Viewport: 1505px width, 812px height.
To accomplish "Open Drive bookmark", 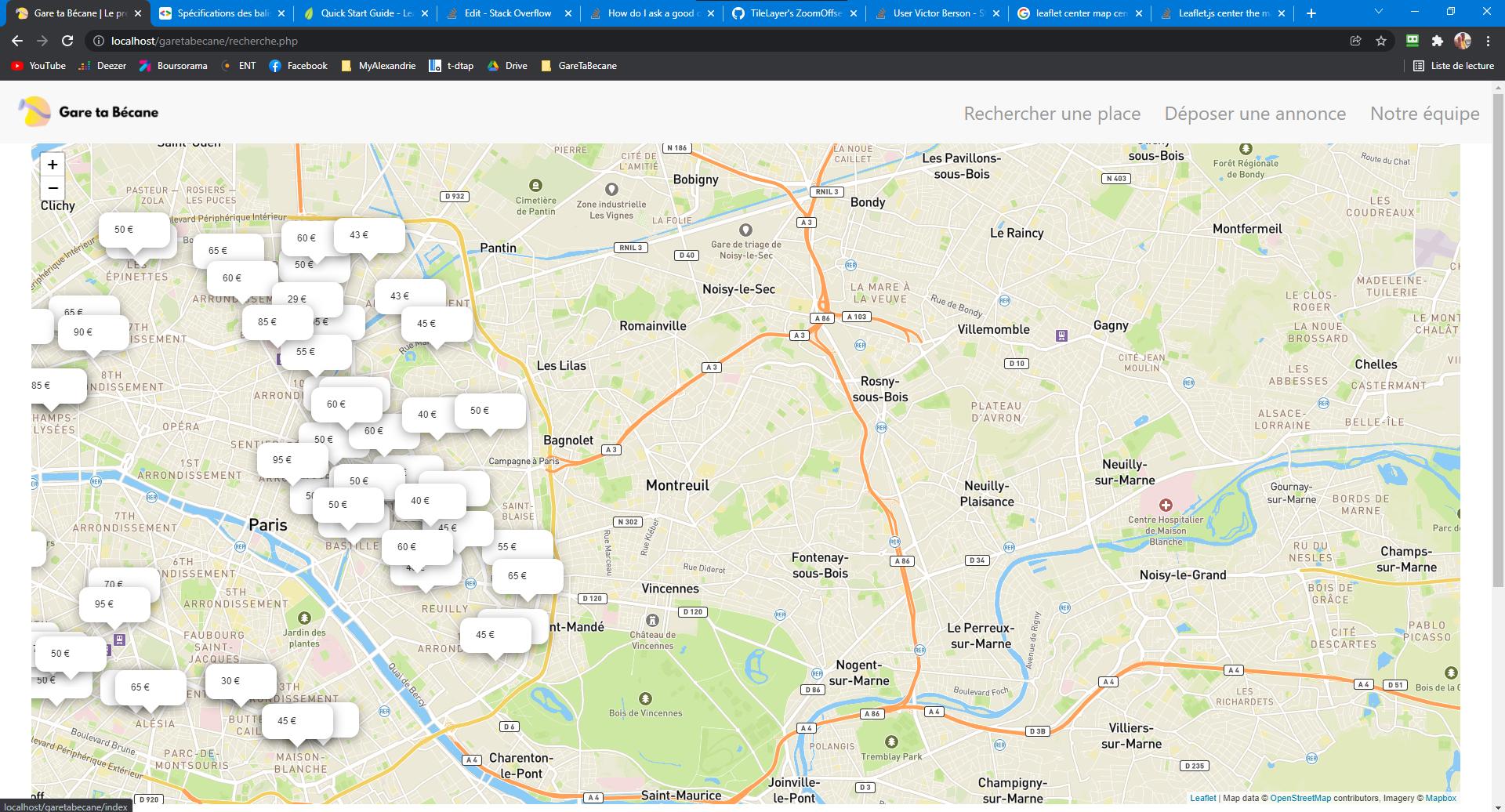I will tap(507, 66).
